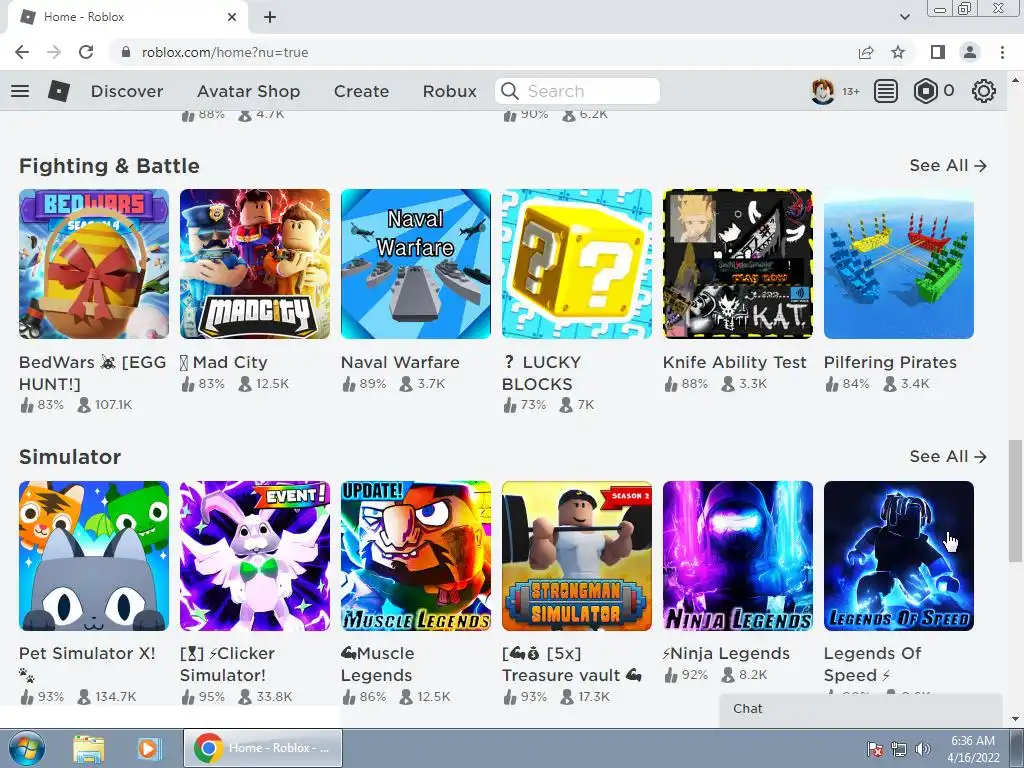Open Knife Ability Test thumbnail
The height and width of the screenshot is (768, 1024).
738,264
